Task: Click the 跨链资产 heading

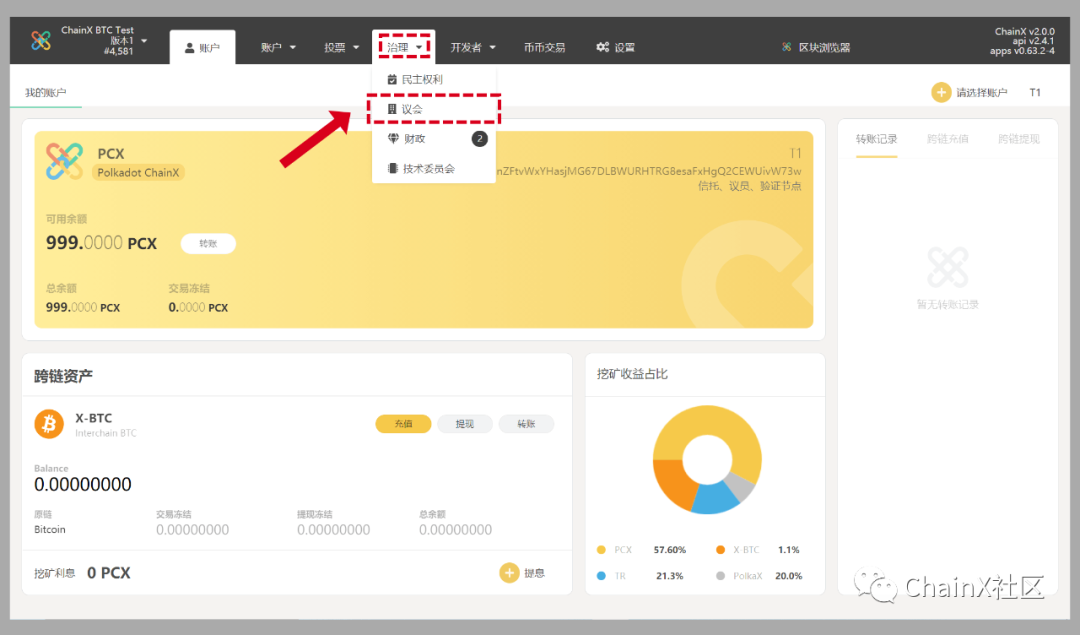Action: coord(63,376)
